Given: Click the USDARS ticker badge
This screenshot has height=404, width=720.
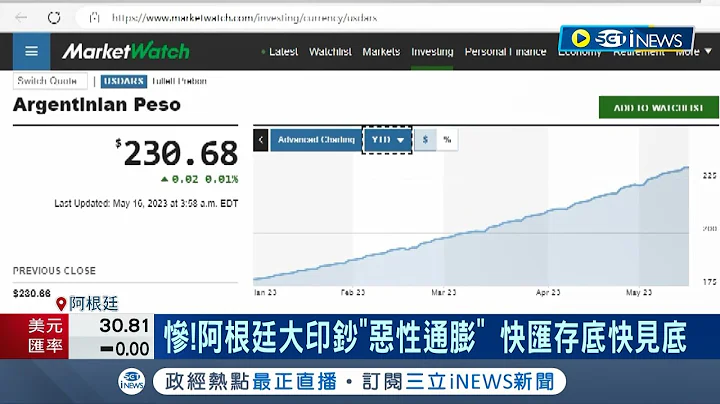Looking at the screenshot, I should (124, 81).
